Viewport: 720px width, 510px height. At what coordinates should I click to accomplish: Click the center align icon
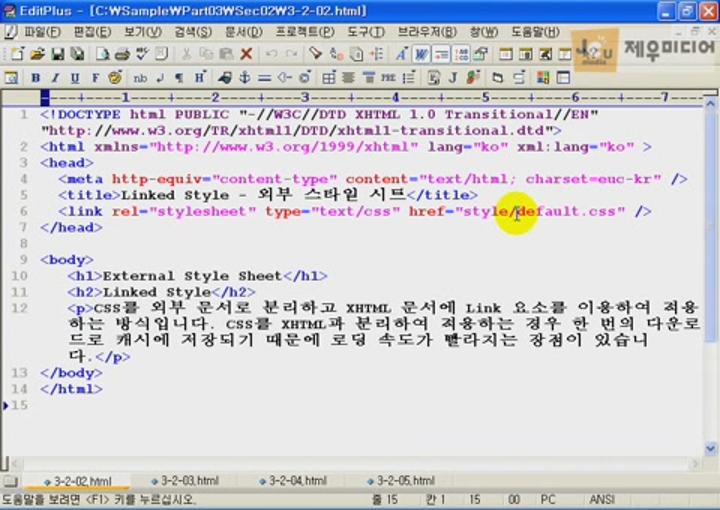[349, 78]
